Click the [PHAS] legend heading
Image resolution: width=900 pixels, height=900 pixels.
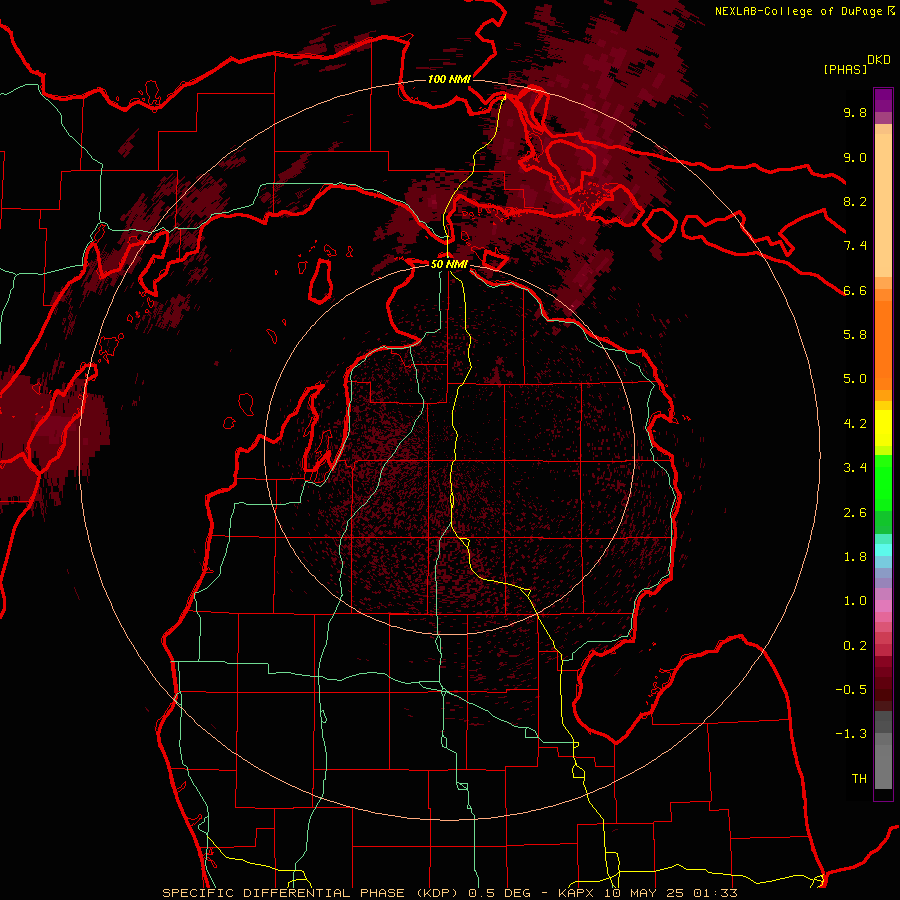pos(845,69)
